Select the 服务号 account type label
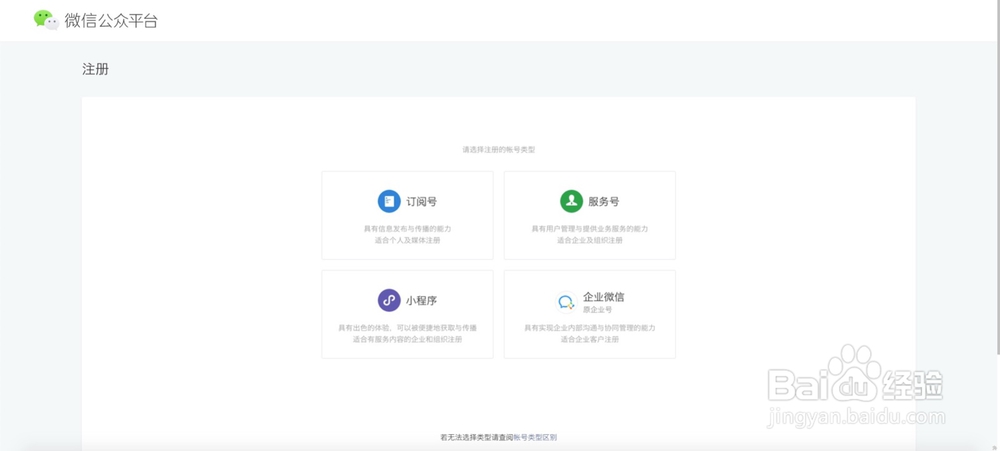 603,202
